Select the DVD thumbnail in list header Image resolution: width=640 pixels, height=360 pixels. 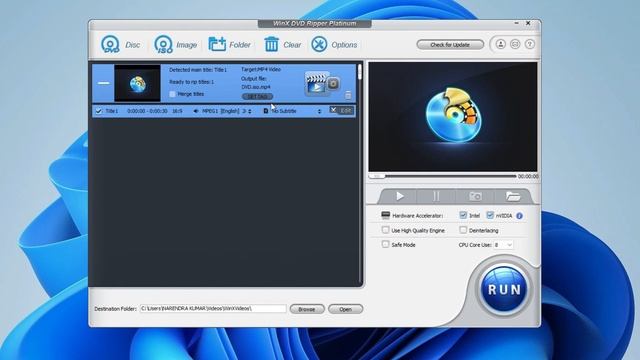pyautogui.click(x=137, y=83)
